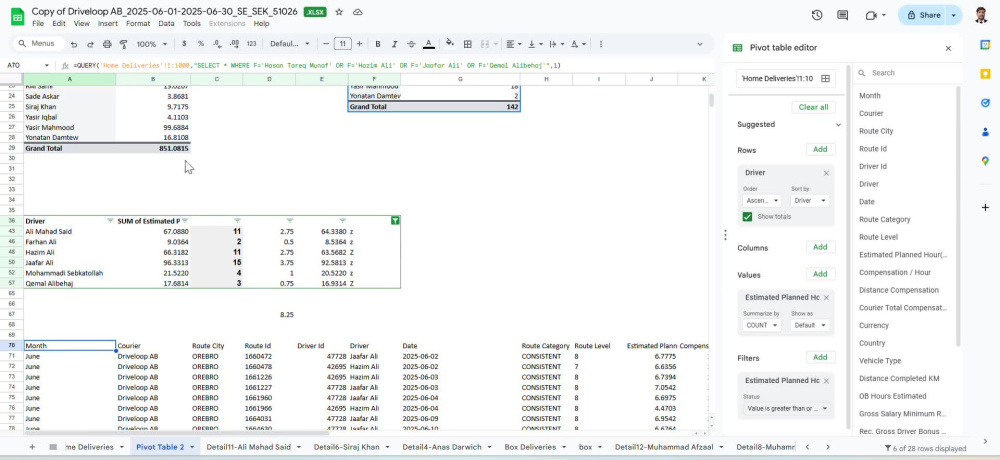Open the Format menu
This screenshot has width=1000, height=460.
click(138, 24)
